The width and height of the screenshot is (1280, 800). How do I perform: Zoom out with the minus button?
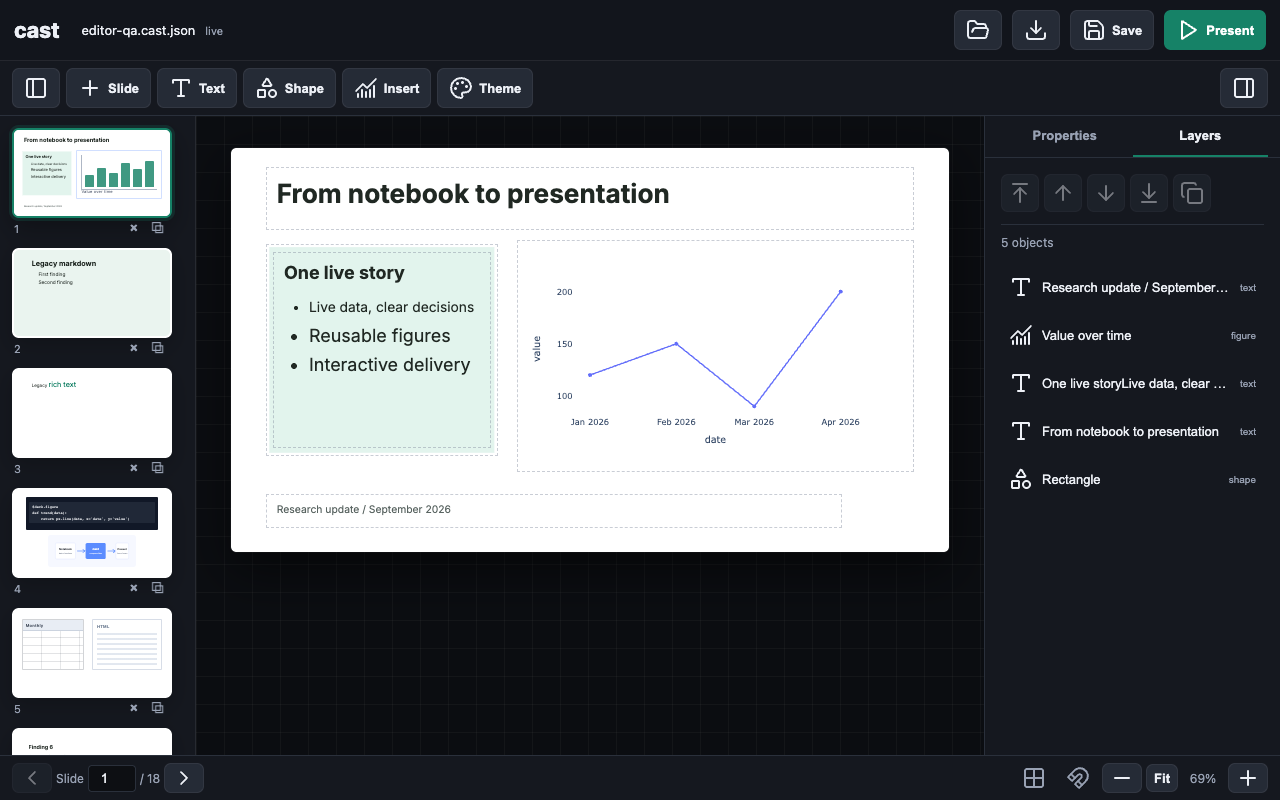1122,778
